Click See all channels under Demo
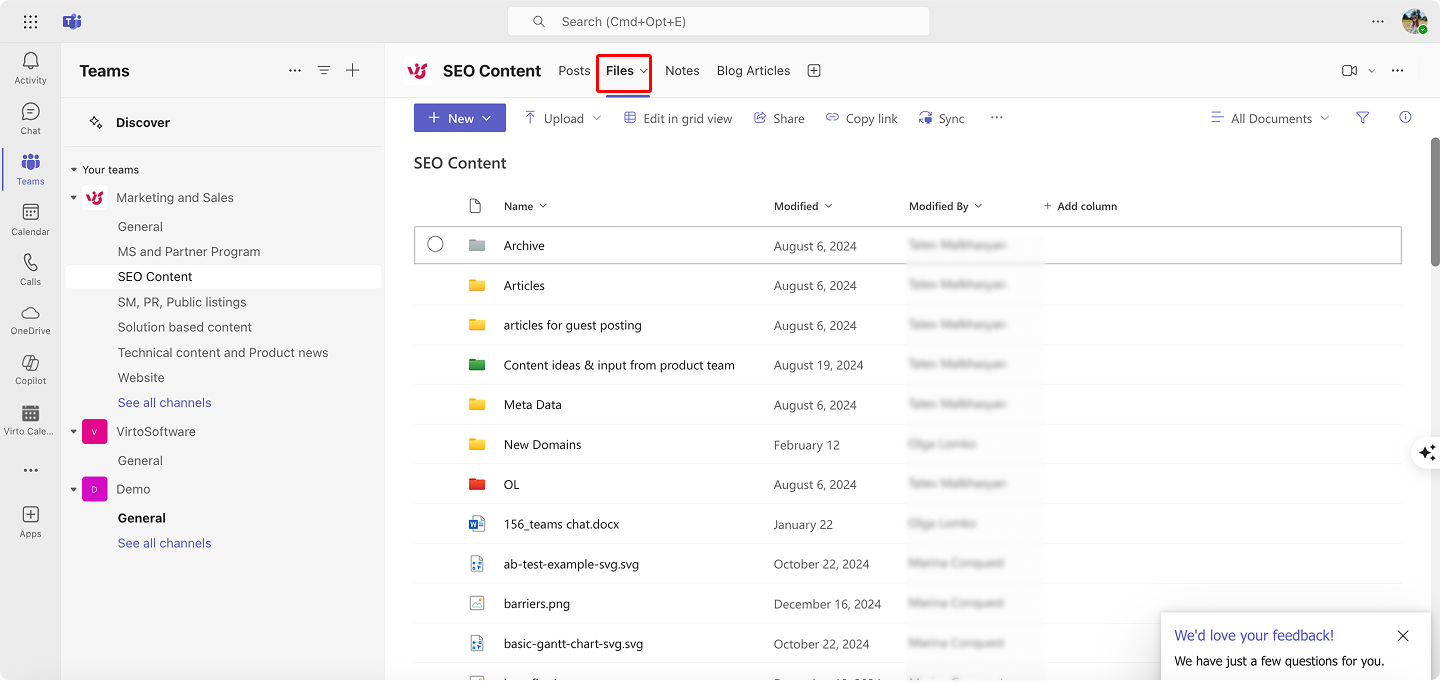1440x684 pixels. [x=164, y=544]
